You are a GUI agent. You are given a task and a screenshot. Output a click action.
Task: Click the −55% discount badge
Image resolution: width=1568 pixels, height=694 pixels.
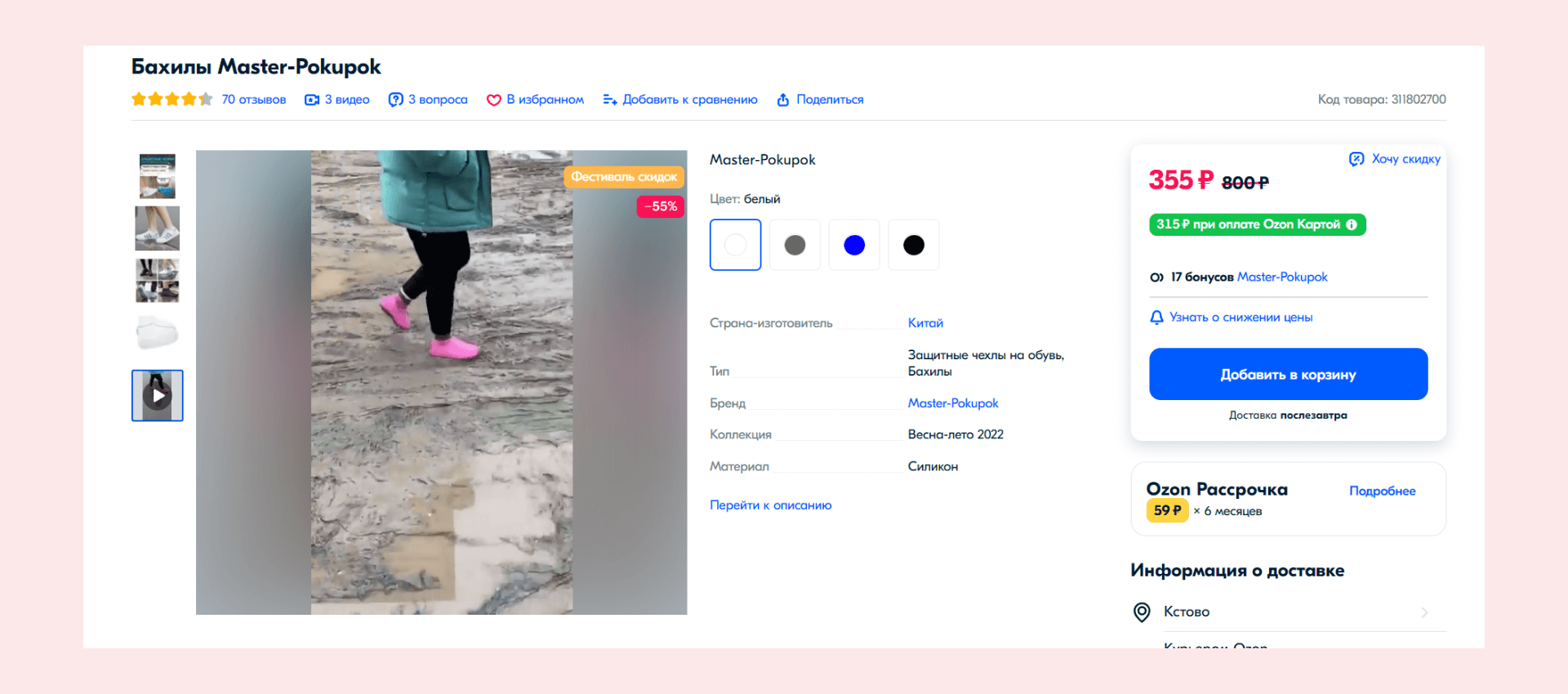661,207
